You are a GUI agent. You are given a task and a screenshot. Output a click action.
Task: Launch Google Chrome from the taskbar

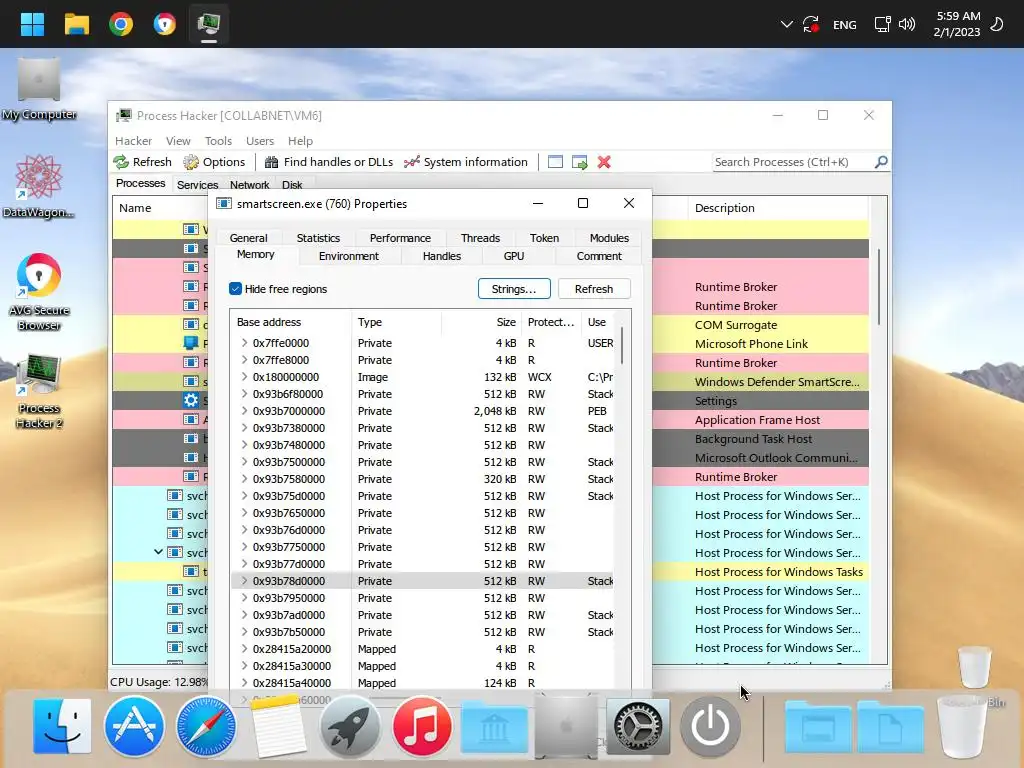coord(121,24)
